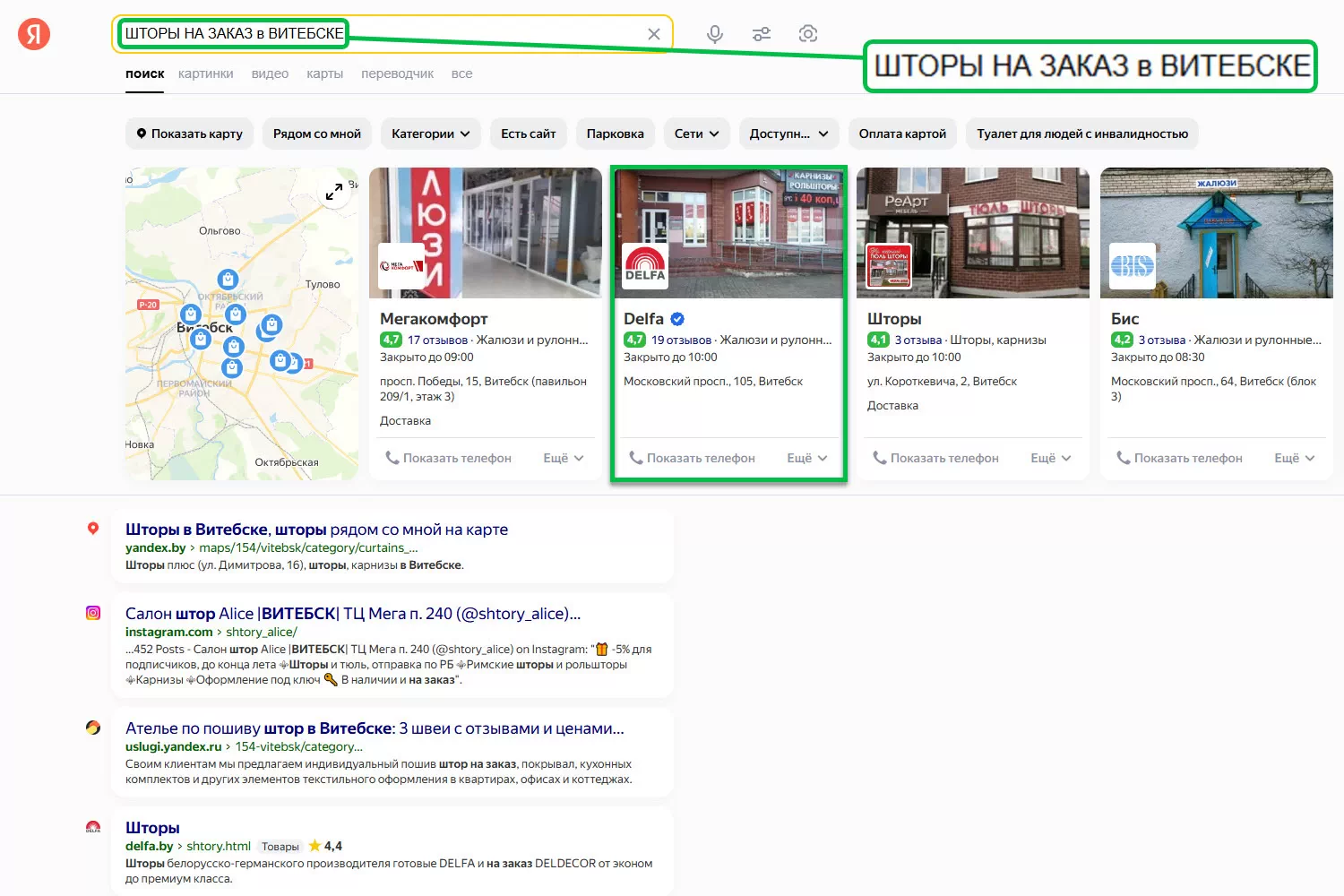Enable the 'Есть сайт' filter

pos(528,134)
